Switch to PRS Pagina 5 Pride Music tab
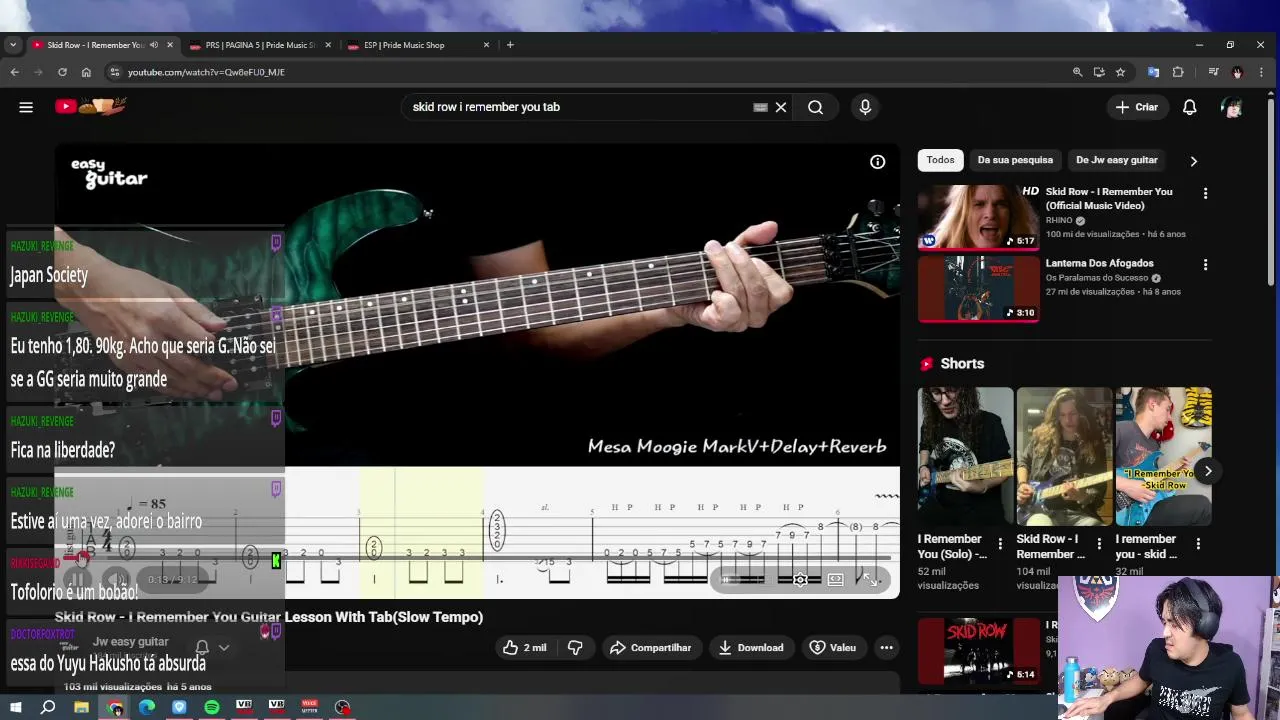1280x720 pixels. 260,45
